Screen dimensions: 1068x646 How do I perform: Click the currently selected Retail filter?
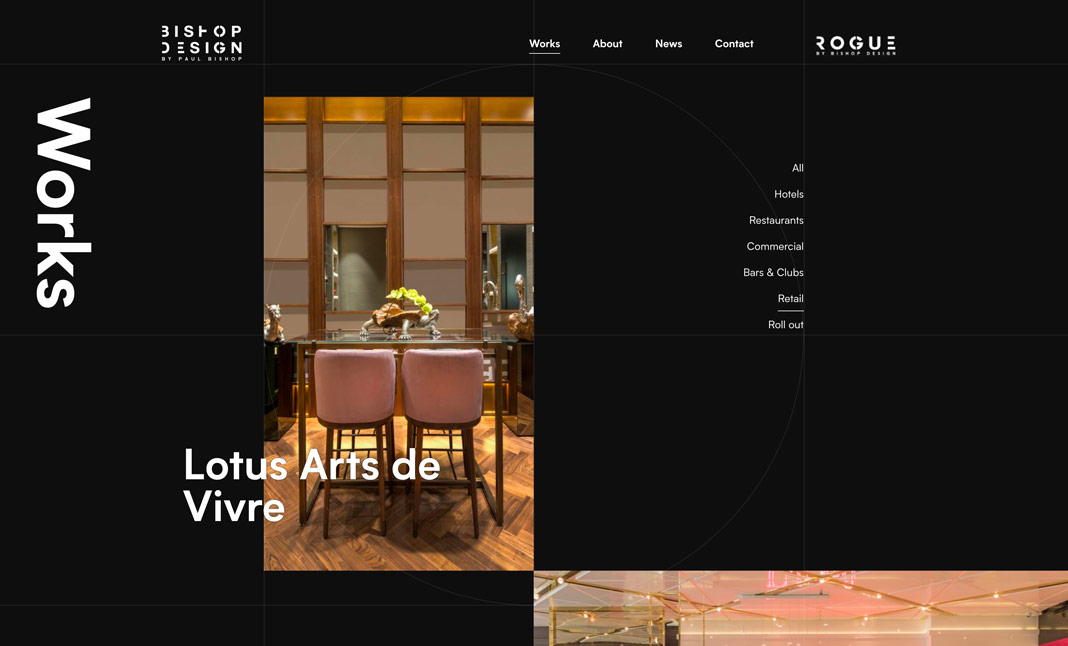pyautogui.click(x=790, y=298)
